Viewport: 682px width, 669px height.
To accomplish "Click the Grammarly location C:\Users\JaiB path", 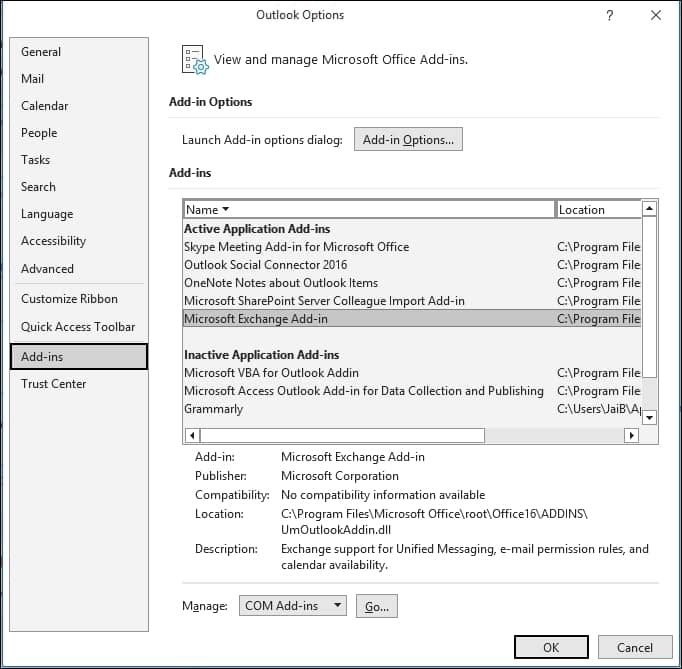I will click(x=598, y=409).
